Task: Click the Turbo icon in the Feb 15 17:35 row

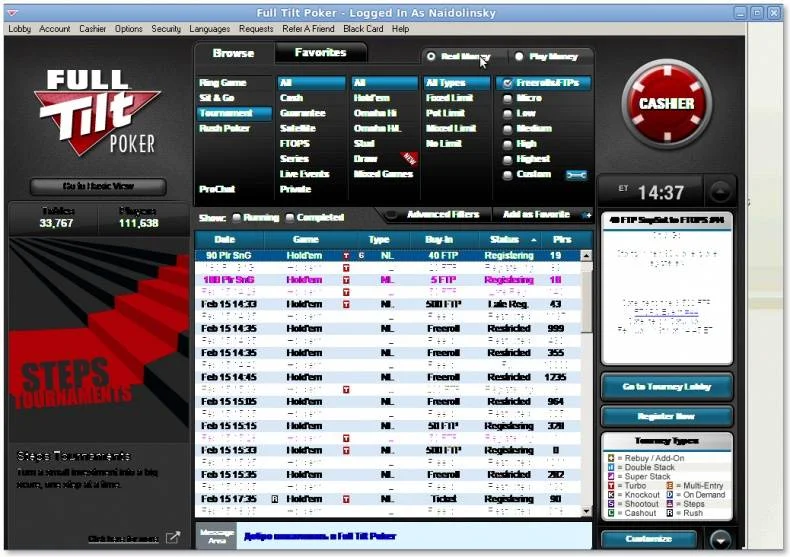Action: tap(346, 499)
